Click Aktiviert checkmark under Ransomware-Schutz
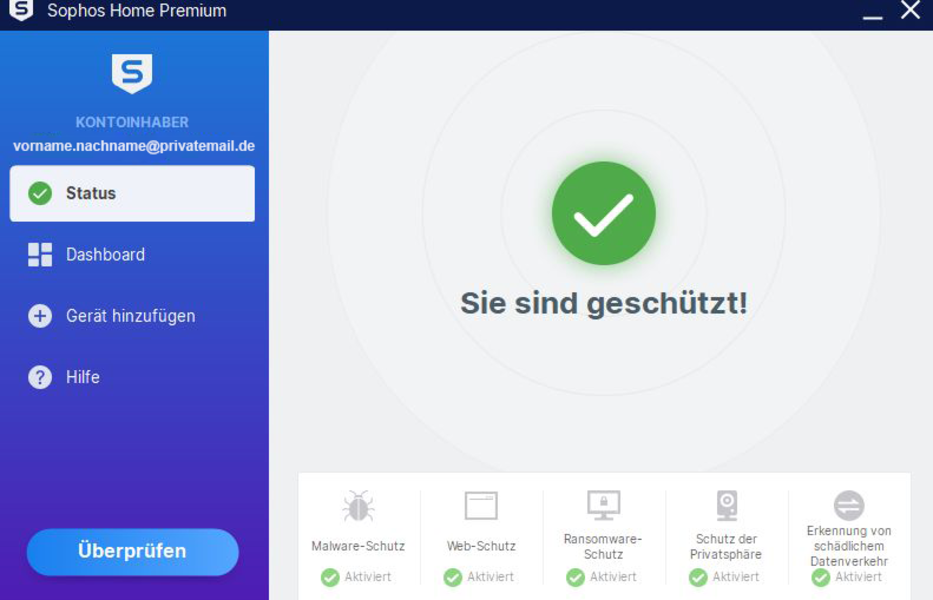 click(575, 577)
